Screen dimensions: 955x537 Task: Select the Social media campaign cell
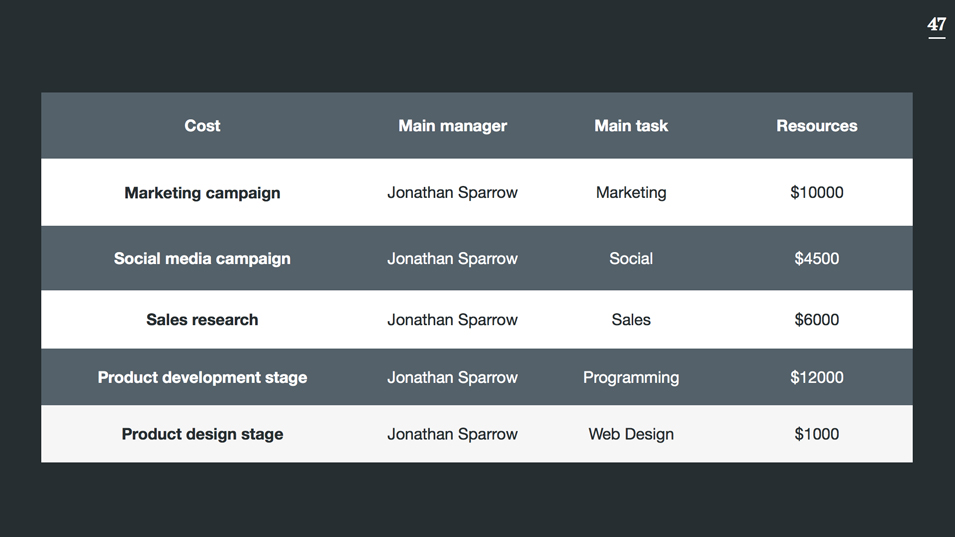pyautogui.click(x=202, y=259)
